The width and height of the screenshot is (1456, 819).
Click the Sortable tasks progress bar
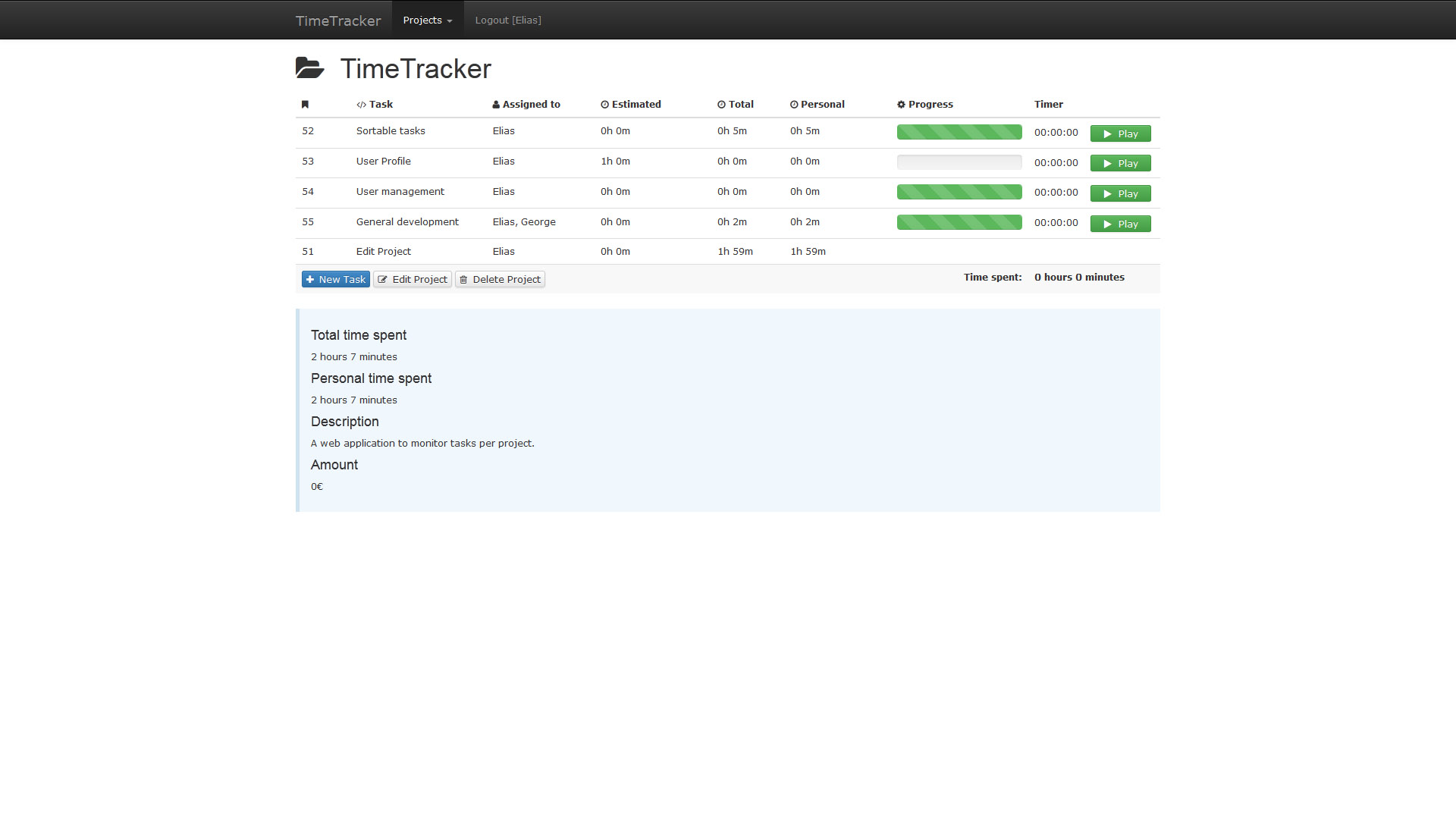coord(959,132)
